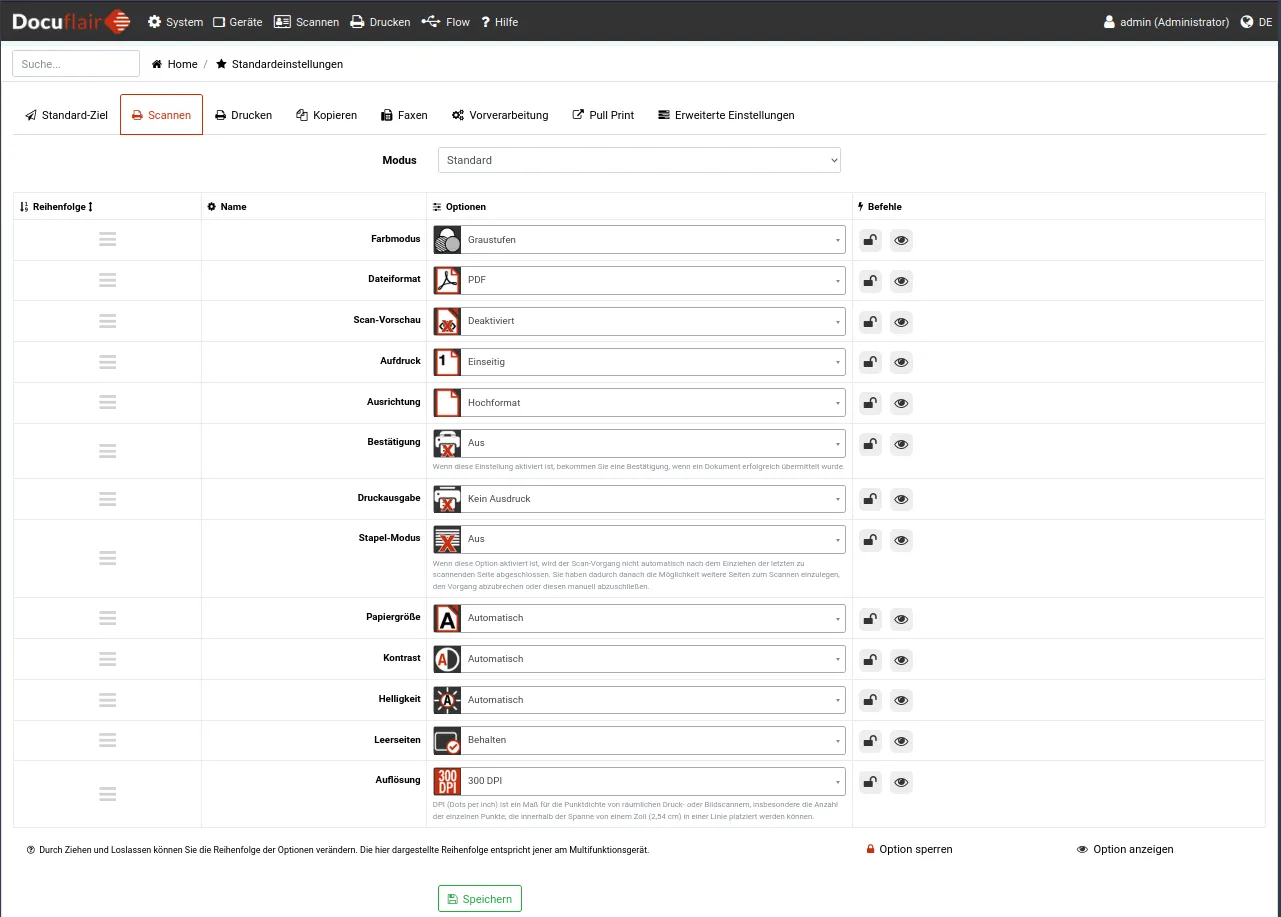
Task: Click the globe language icon DE
Action: point(1248,22)
